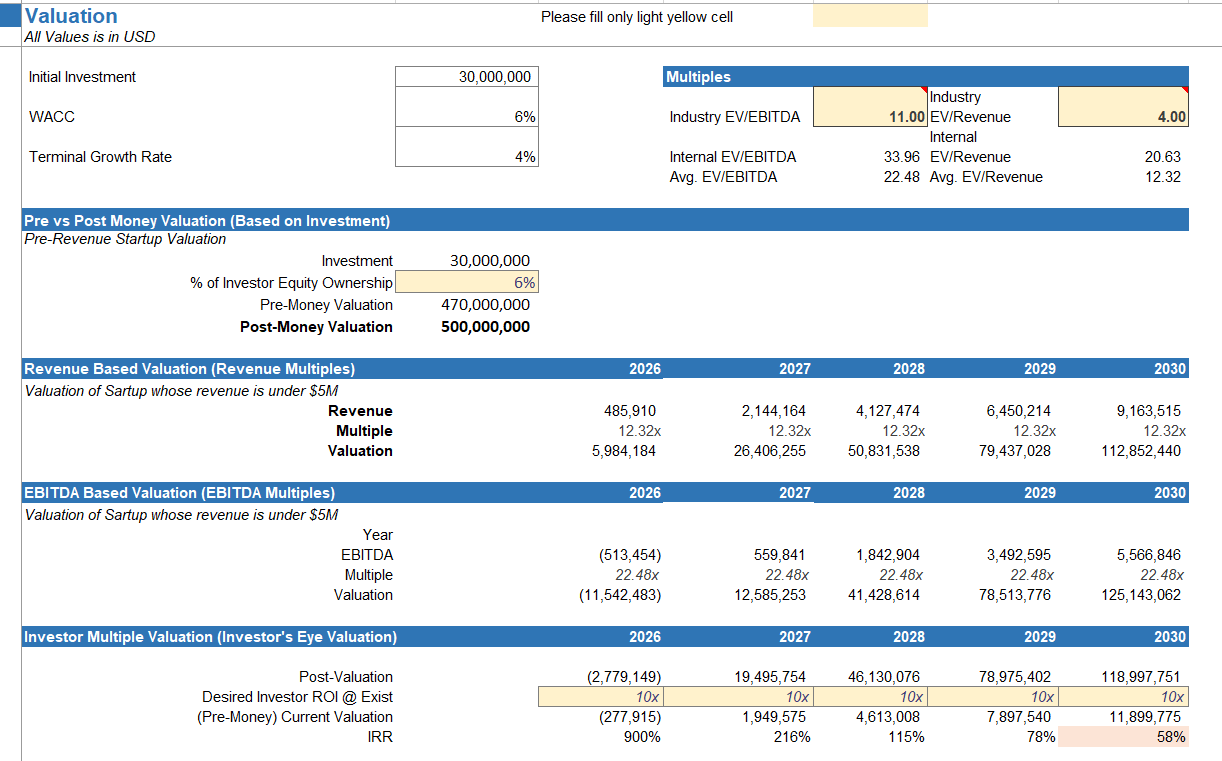Edit the Initial Investment cell showing 30,000,000
The height and width of the screenshot is (761, 1222).
point(467,76)
